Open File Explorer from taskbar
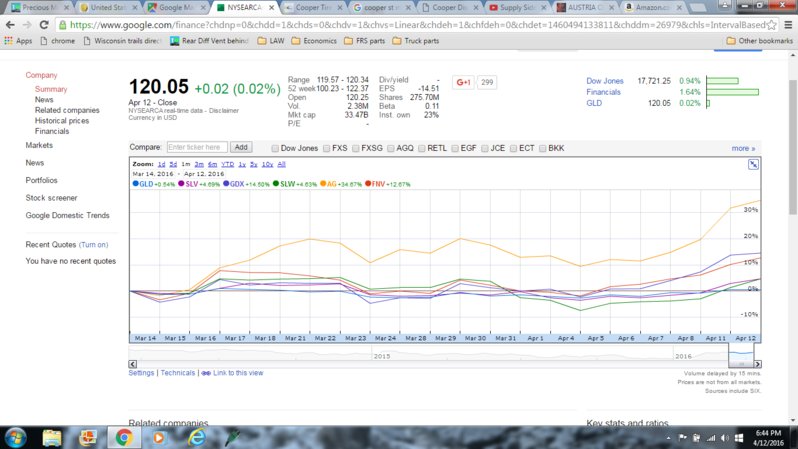Viewport: 798px width, 449px height. (x=51, y=438)
